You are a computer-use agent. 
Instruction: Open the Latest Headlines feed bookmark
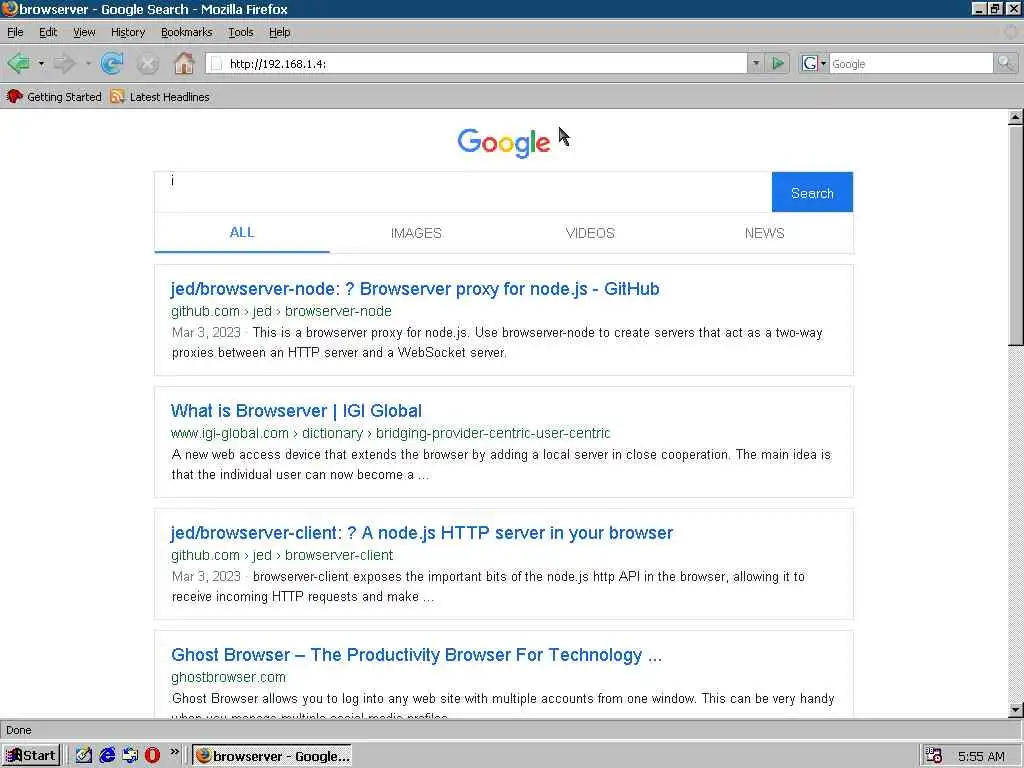[160, 97]
